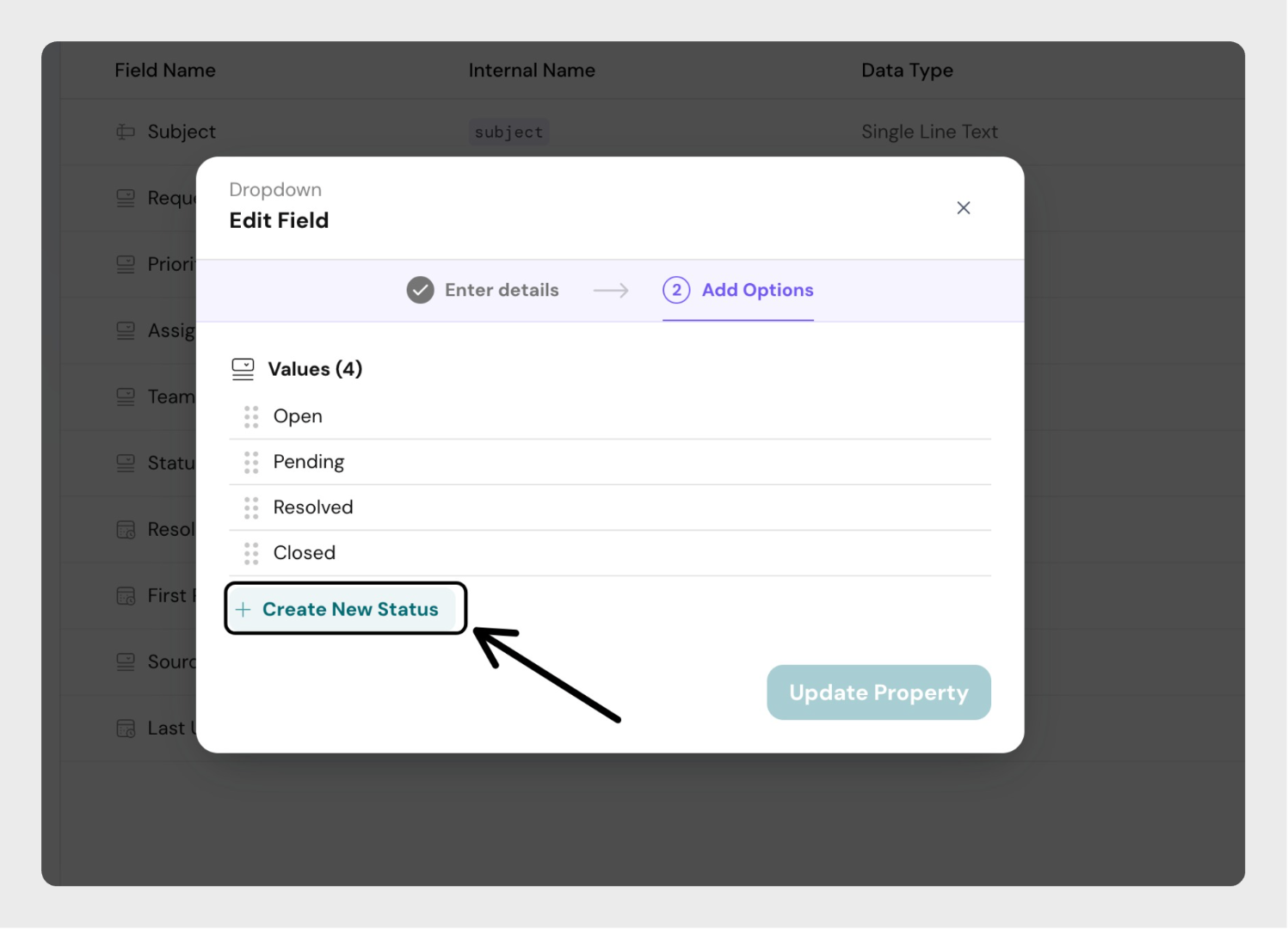Select the Closed status value
The height and width of the screenshot is (929, 1288).
click(305, 554)
